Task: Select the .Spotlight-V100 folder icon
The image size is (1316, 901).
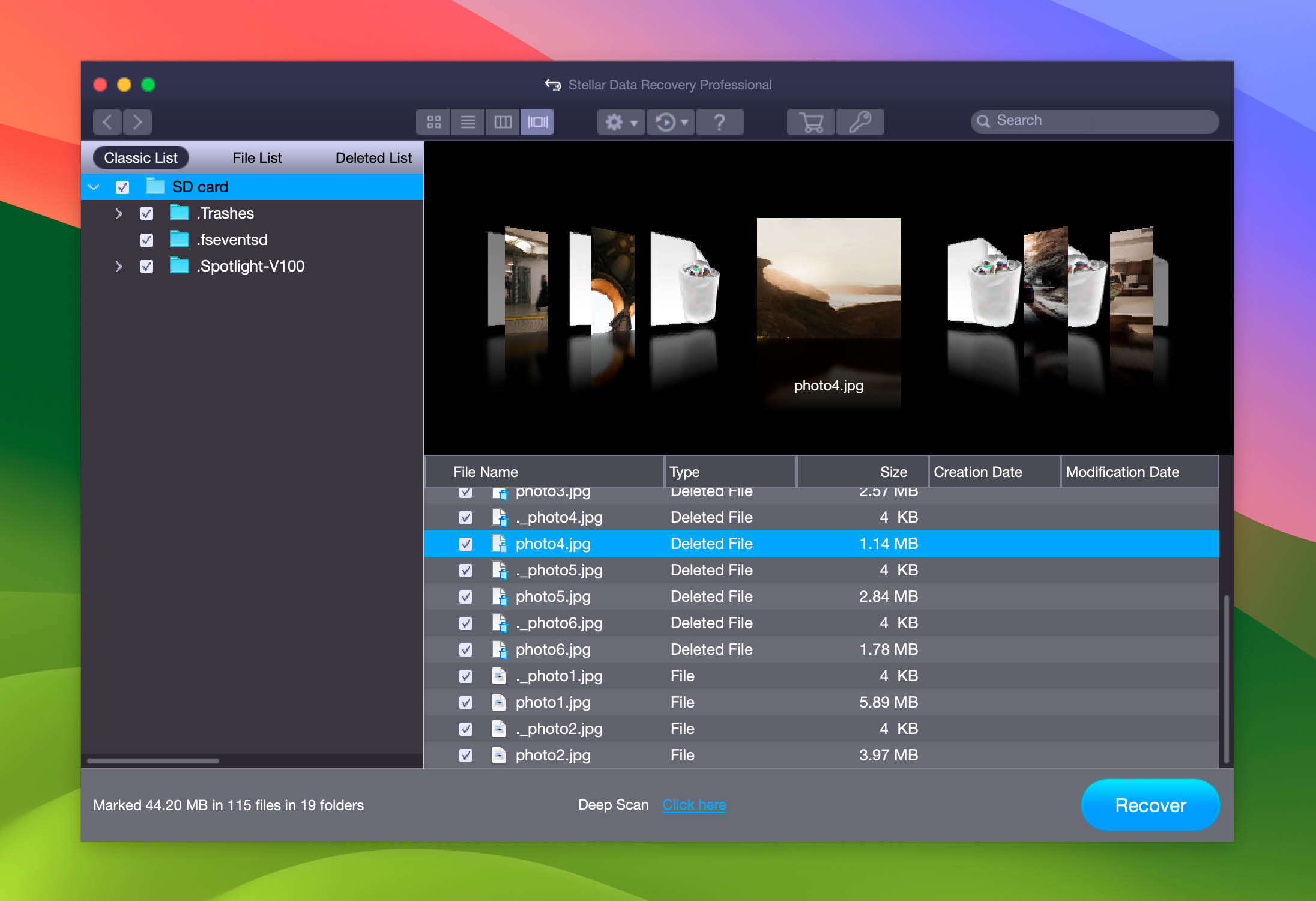Action: (x=180, y=265)
